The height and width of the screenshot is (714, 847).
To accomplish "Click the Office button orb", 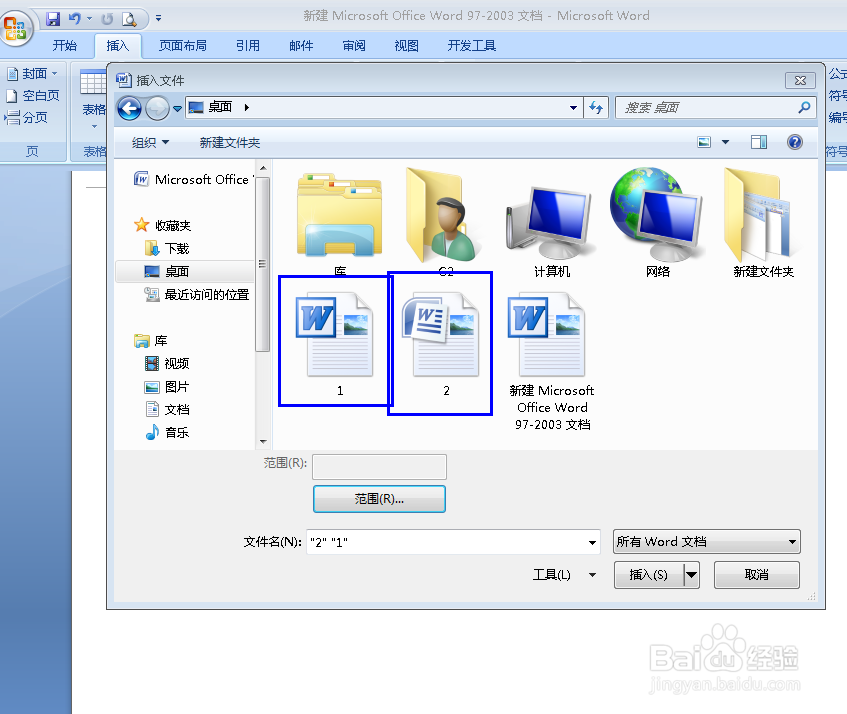I will pos(17,28).
